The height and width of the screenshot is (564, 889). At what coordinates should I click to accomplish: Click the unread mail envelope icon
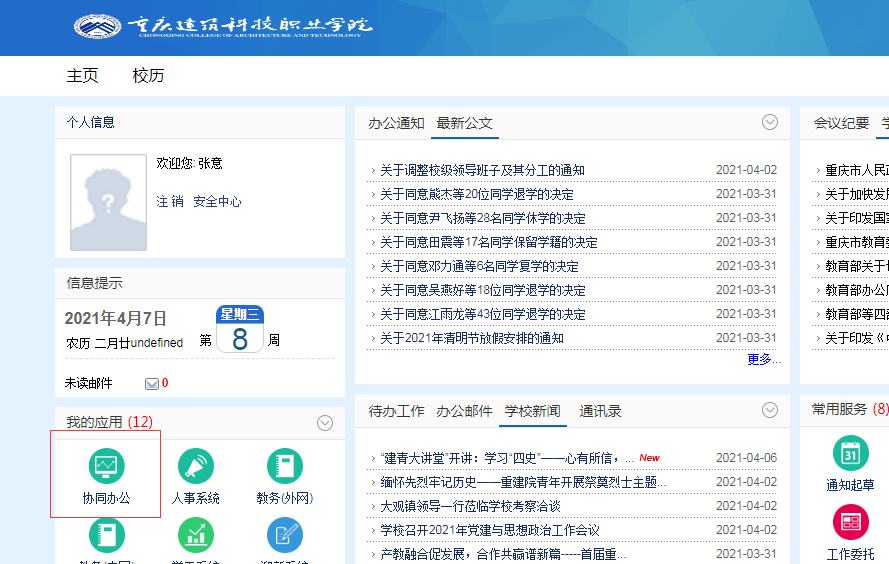[x=151, y=384]
